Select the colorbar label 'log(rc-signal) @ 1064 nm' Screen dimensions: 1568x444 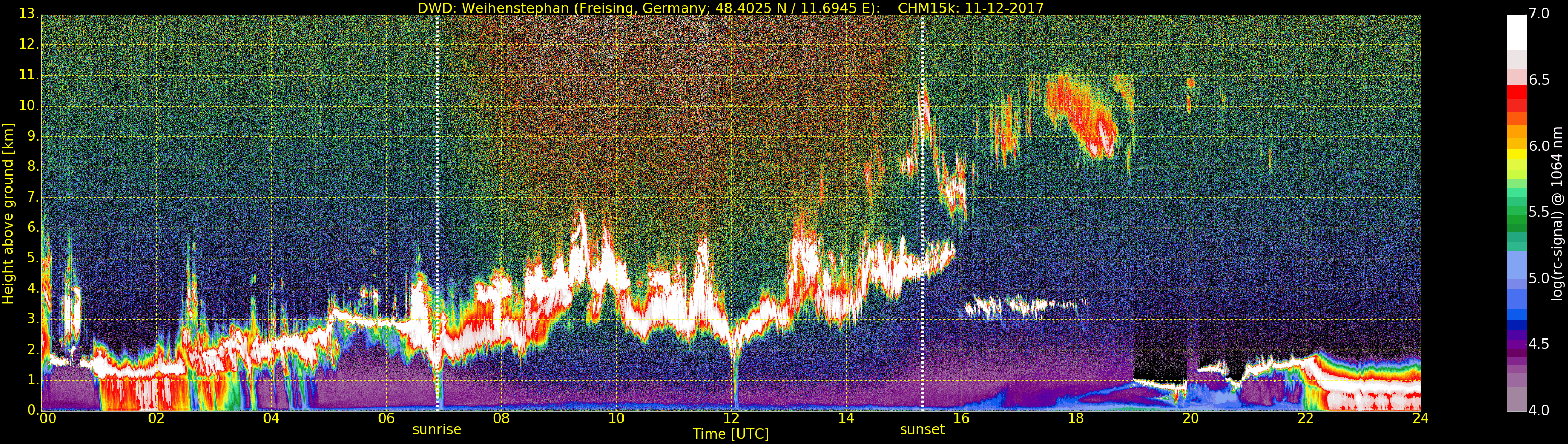1557,214
